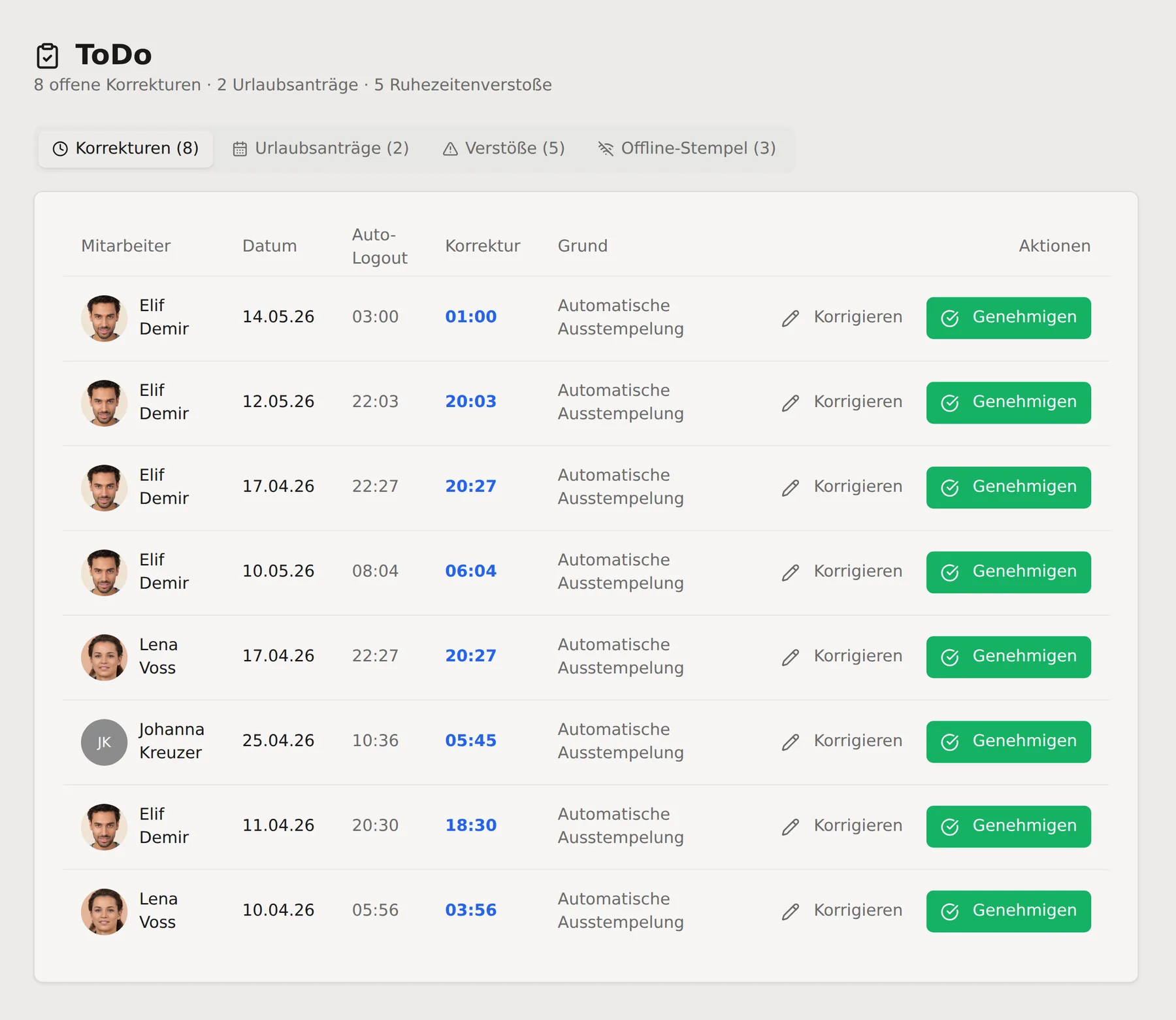Click Genehmigen for the 11.04.26 entry
Screen dimensions: 1176x1020
click(x=1008, y=827)
